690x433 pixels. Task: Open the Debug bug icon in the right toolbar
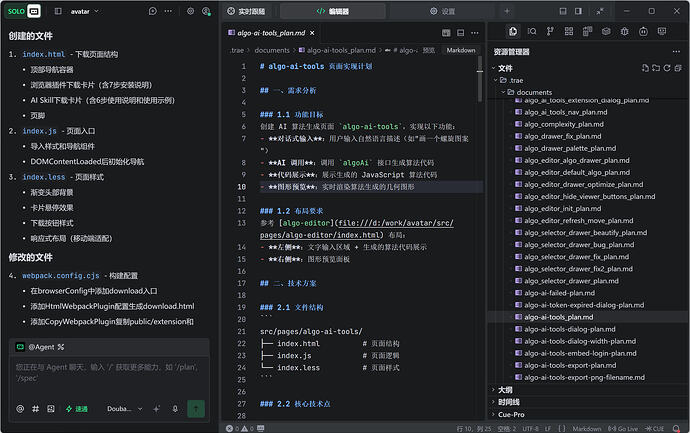coord(624,31)
